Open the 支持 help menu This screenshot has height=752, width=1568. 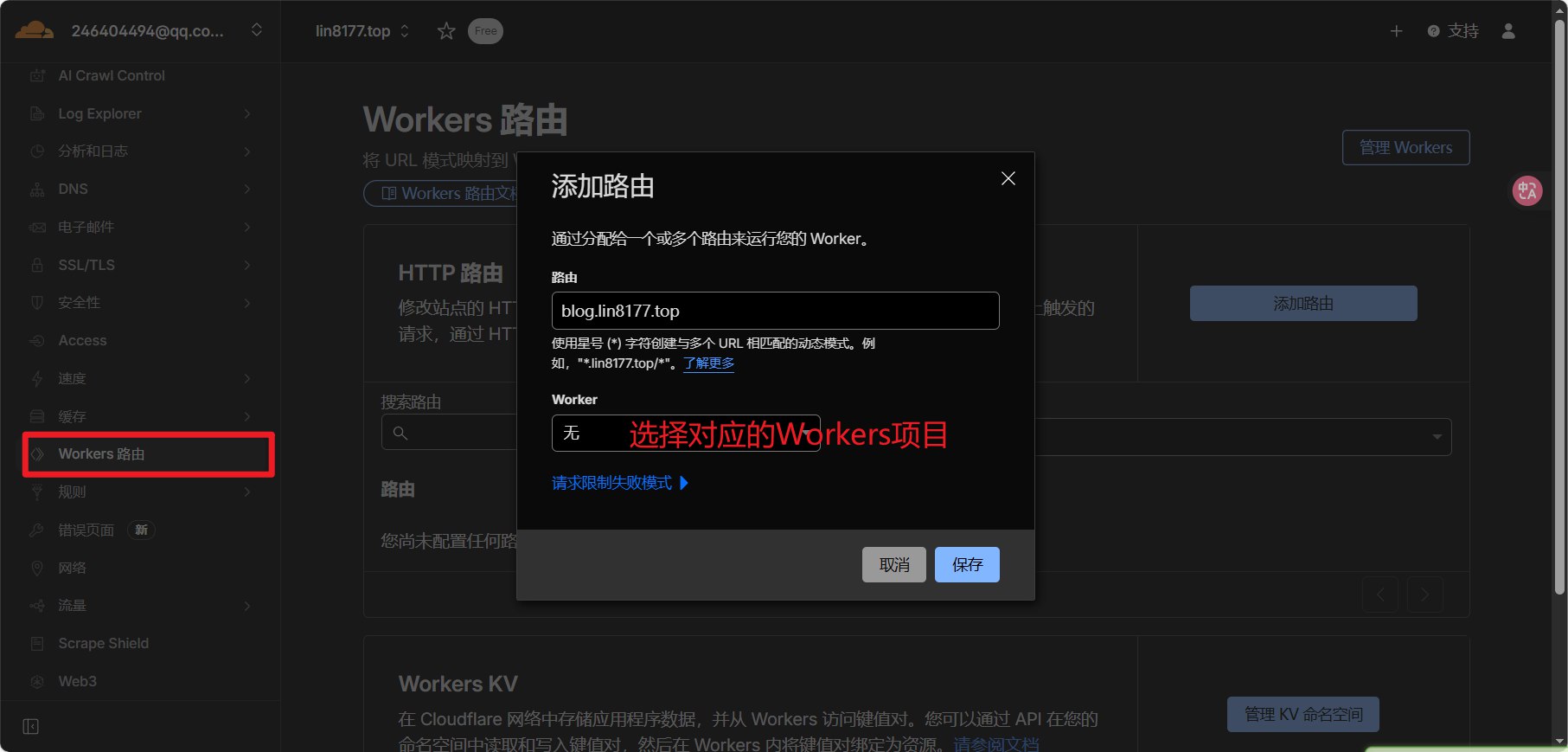click(x=1454, y=31)
